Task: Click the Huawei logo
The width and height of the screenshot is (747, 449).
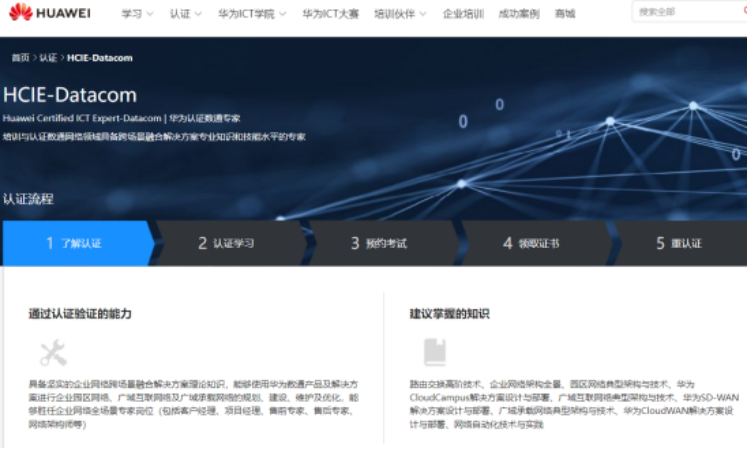Action: coord(50,12)
